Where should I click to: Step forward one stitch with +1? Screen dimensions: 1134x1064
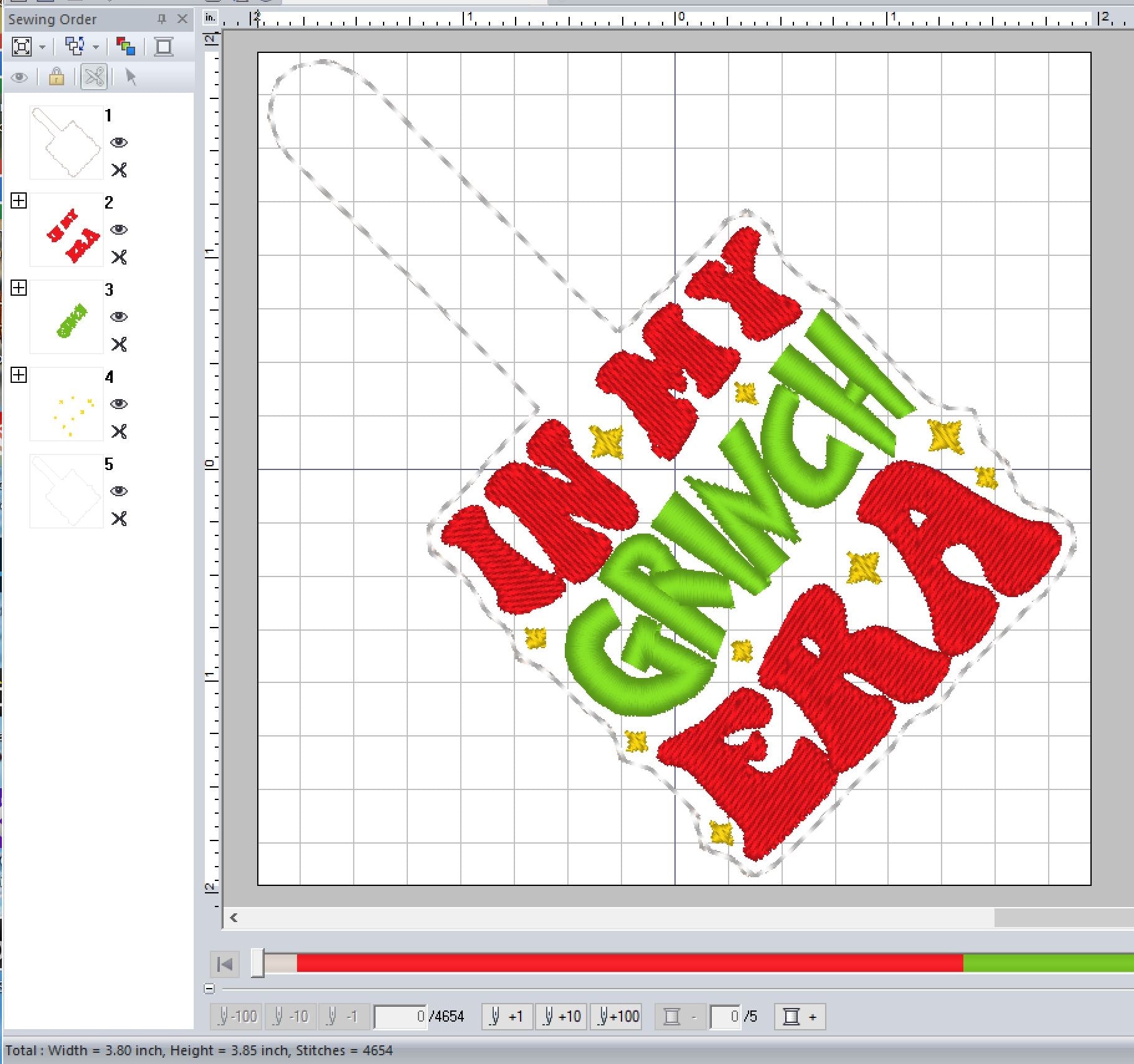point(507,1017)
